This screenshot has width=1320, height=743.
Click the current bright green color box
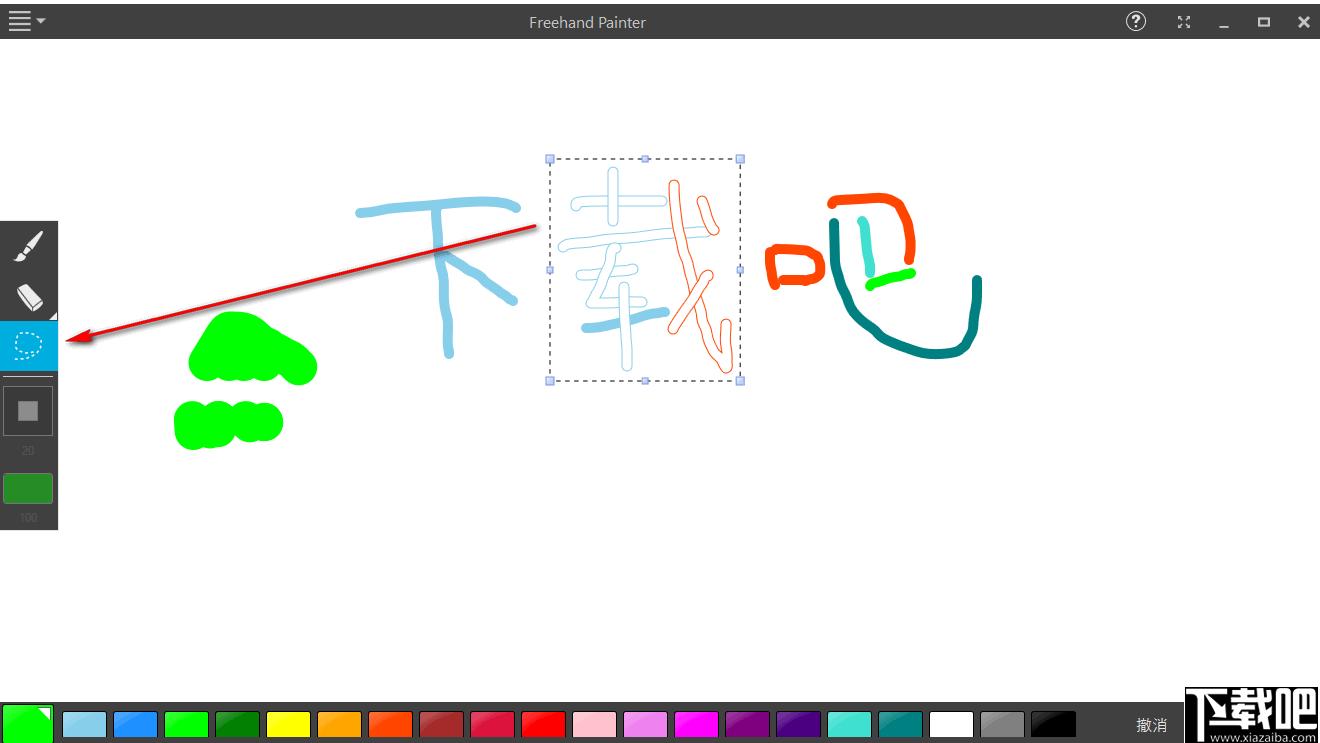(x=27, y=723)
